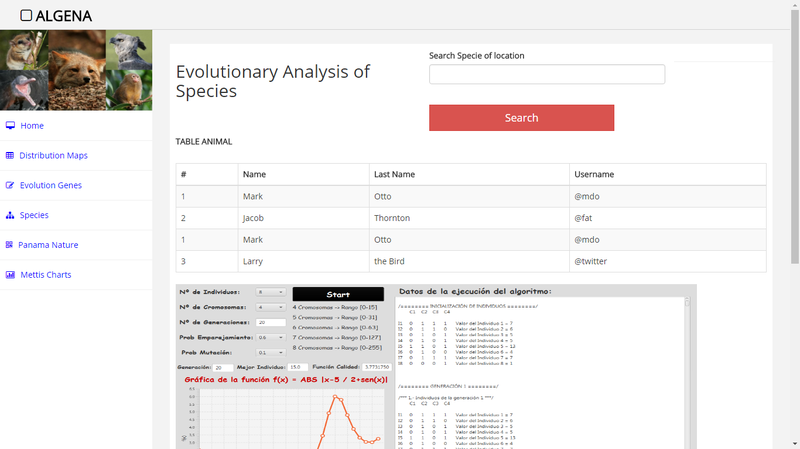Click the Evolution Genes edit icon
The width and height of the screenshot is (800, 449).
pyautogui.click(x=10, y=186)
